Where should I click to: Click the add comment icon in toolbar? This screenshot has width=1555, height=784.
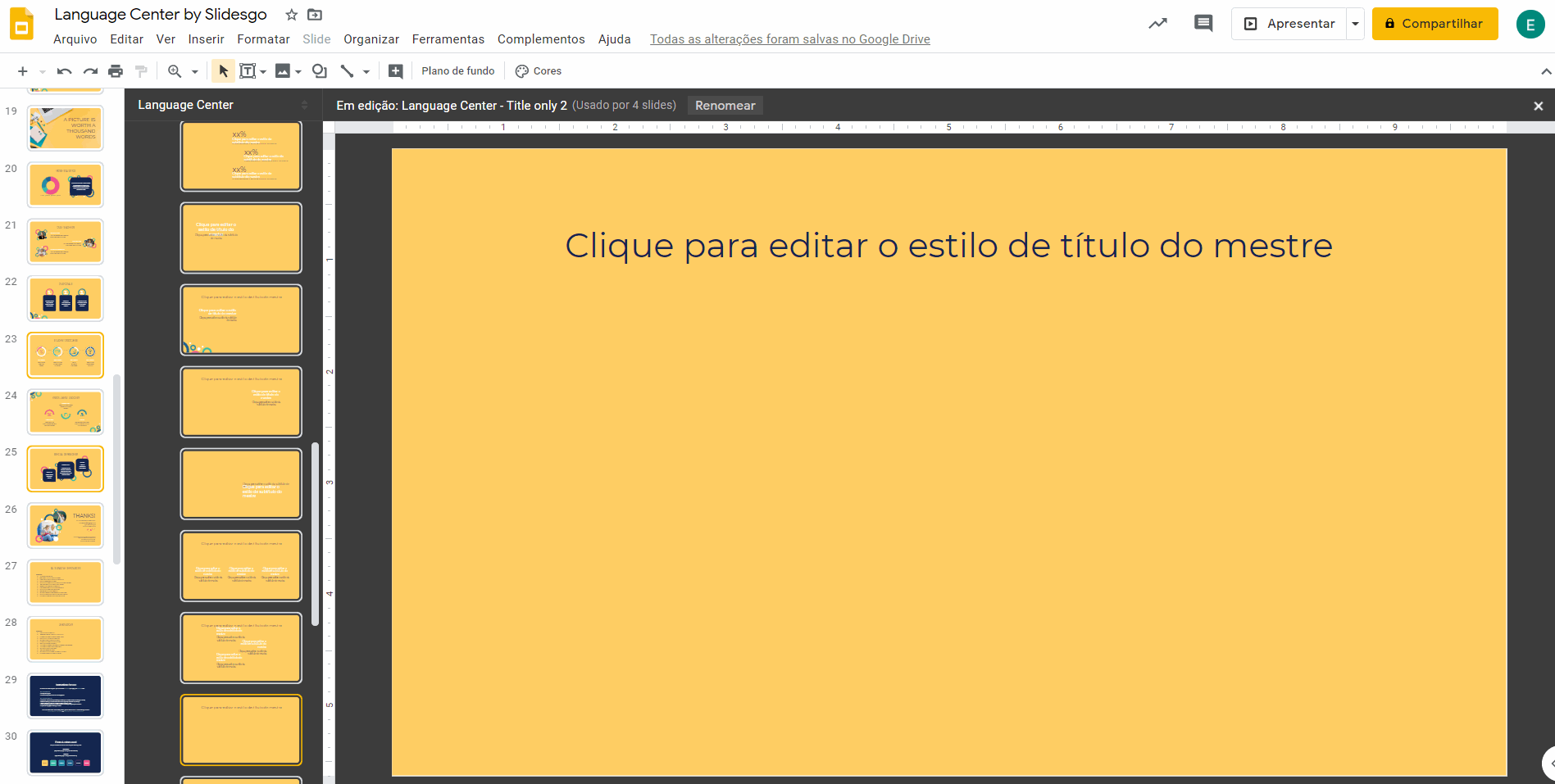click(x=395, y=71)
